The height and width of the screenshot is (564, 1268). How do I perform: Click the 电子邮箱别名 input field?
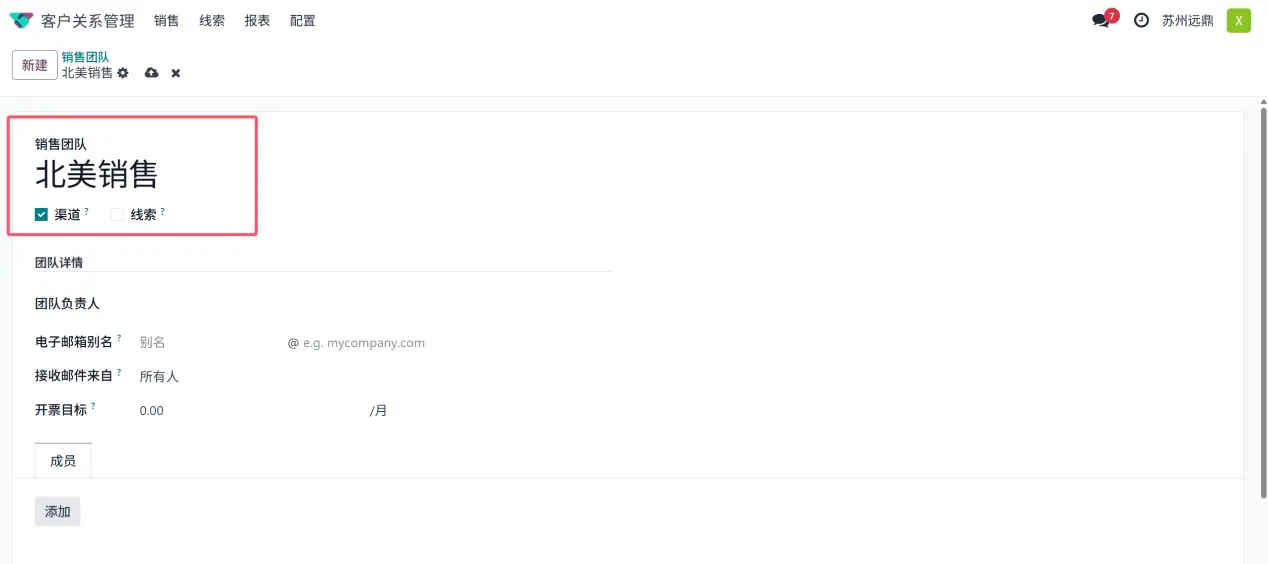coord(210,342)
